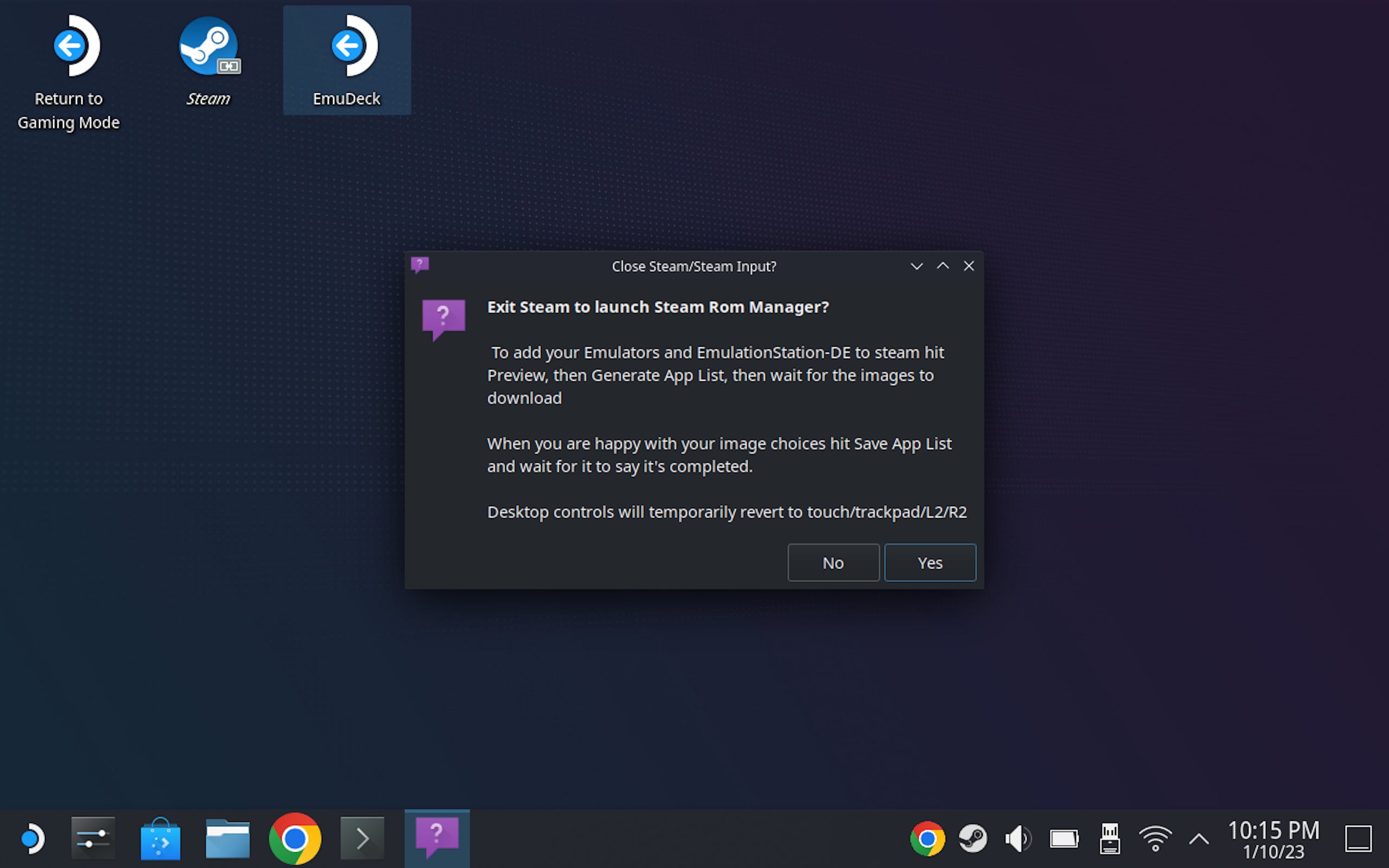Image resolution: width=1389 pixels, height=868 pixels.
Task: Click the large purple question mark dialog icon
Action: point(444,319)
